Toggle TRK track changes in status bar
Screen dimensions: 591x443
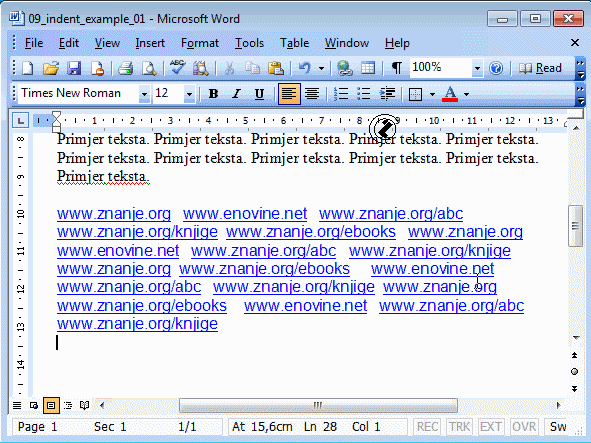pyautogui.click(x=459, y=427)
